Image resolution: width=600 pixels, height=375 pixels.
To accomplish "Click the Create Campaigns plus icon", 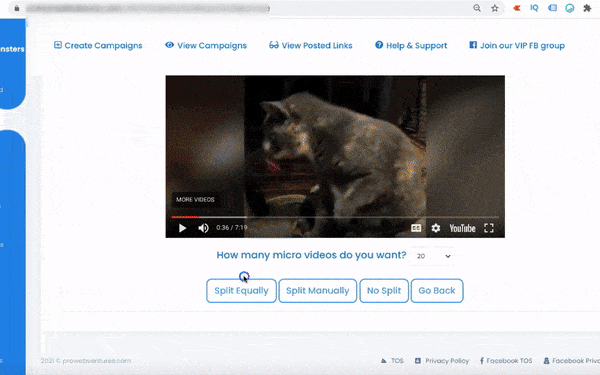I will point(58,45).
